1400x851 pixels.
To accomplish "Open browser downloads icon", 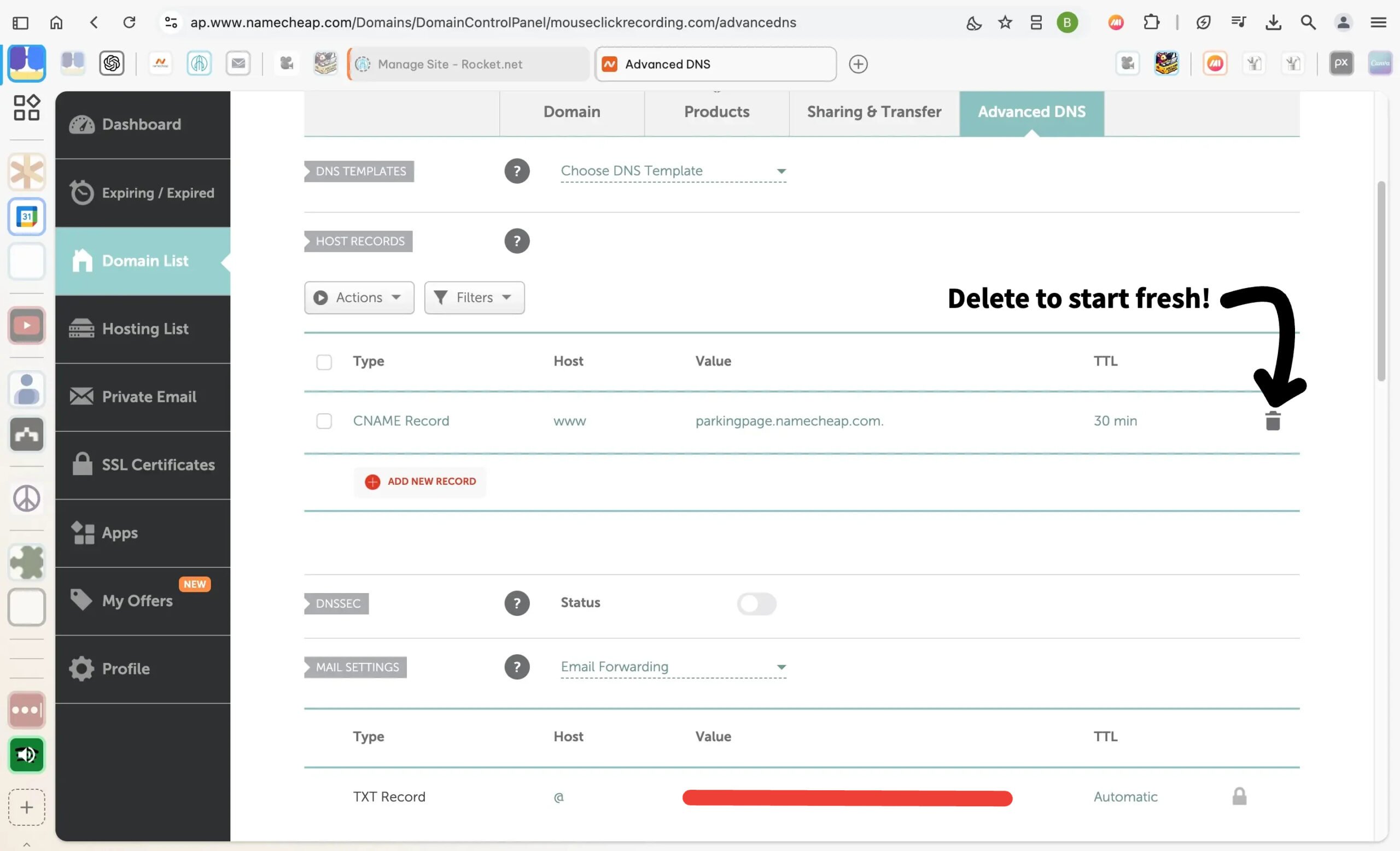I will [1273, 23].
